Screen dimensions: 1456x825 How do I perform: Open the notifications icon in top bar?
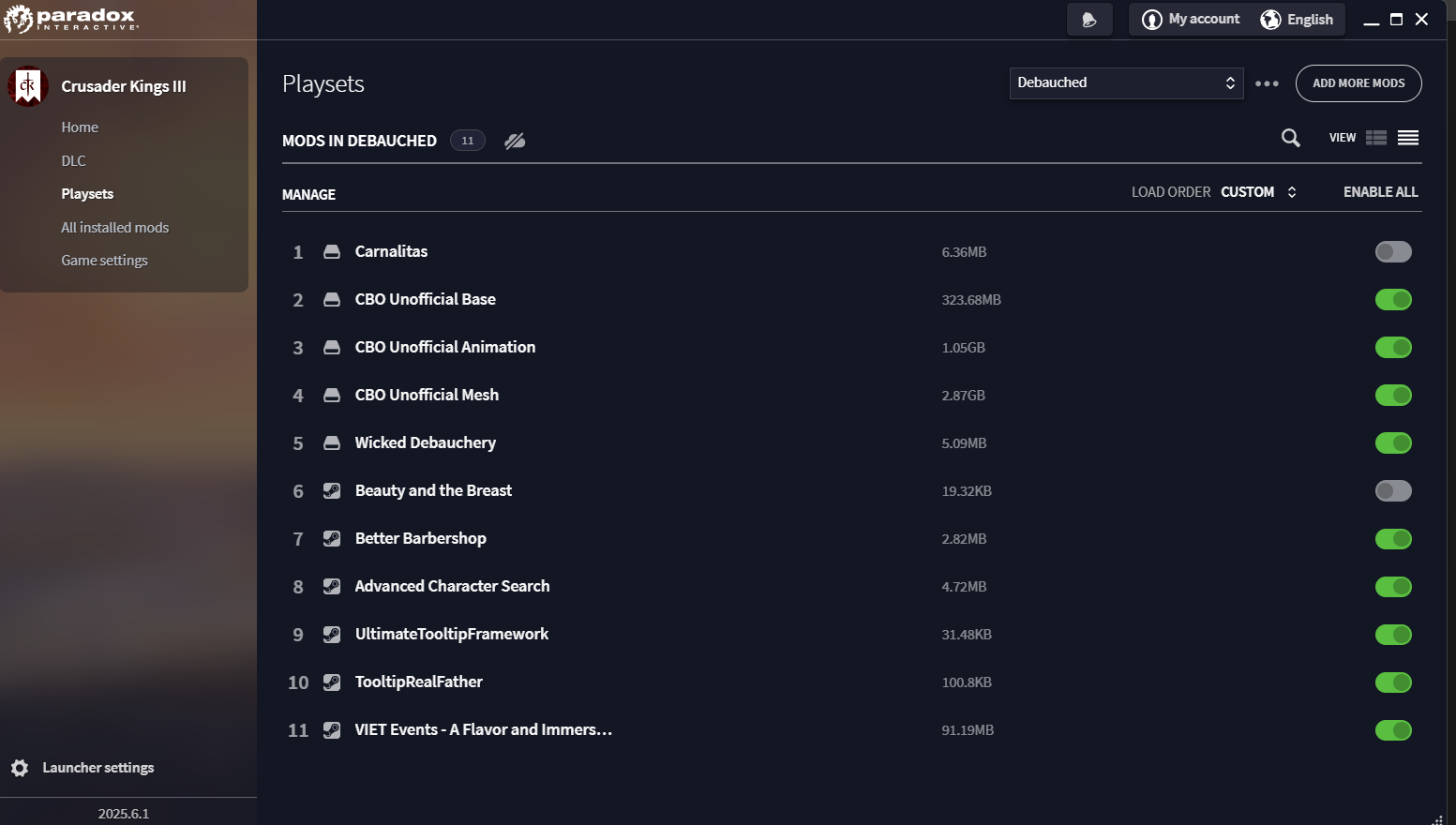click(x=1089, y=20)
